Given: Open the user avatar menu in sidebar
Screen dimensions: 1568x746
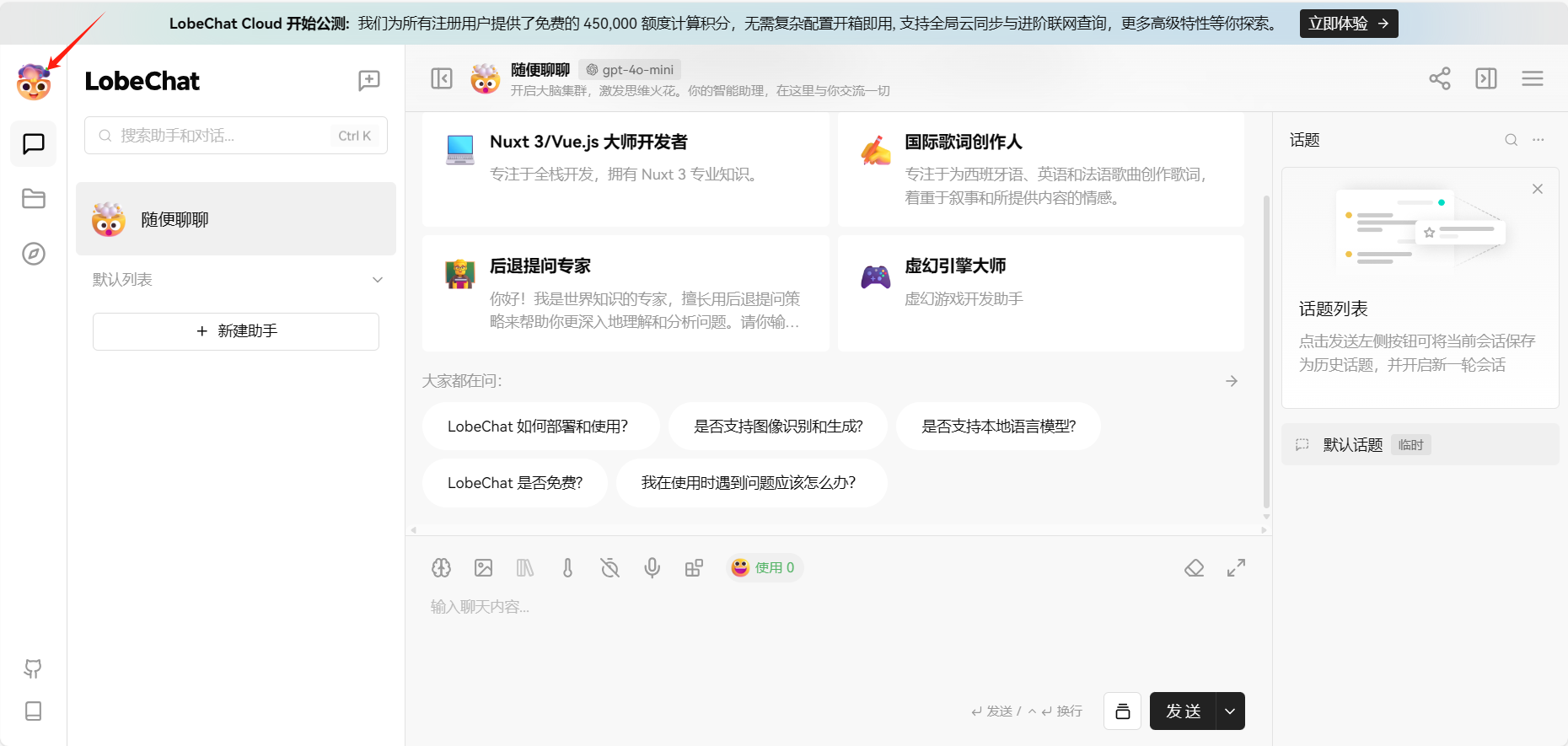Looking at the screenshot, I should [34, 82].
